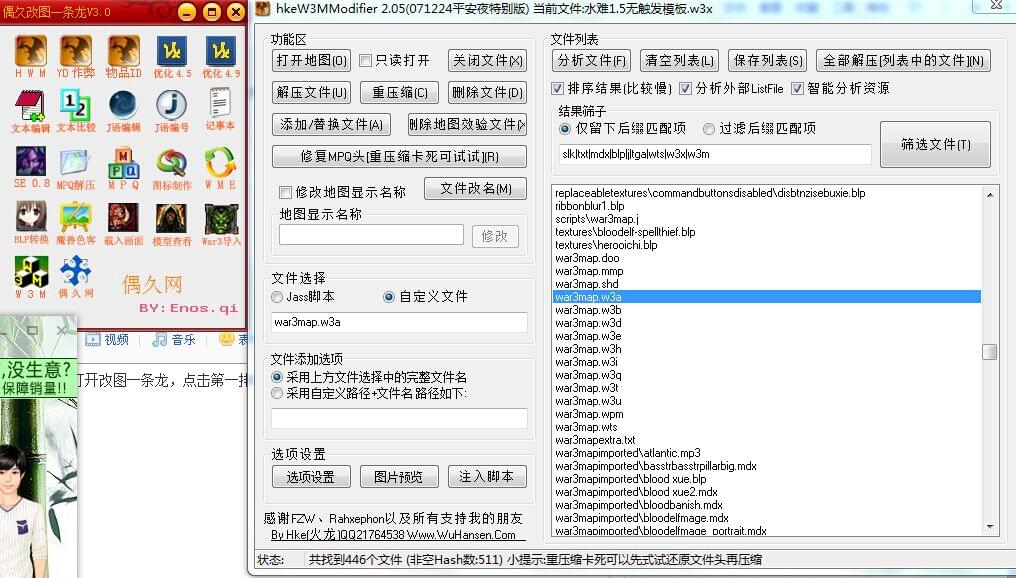Open the 载入画面 loading screen tool
This screenshot has height=578, width=1016.
pyautogui.click(x=124, y=218)
